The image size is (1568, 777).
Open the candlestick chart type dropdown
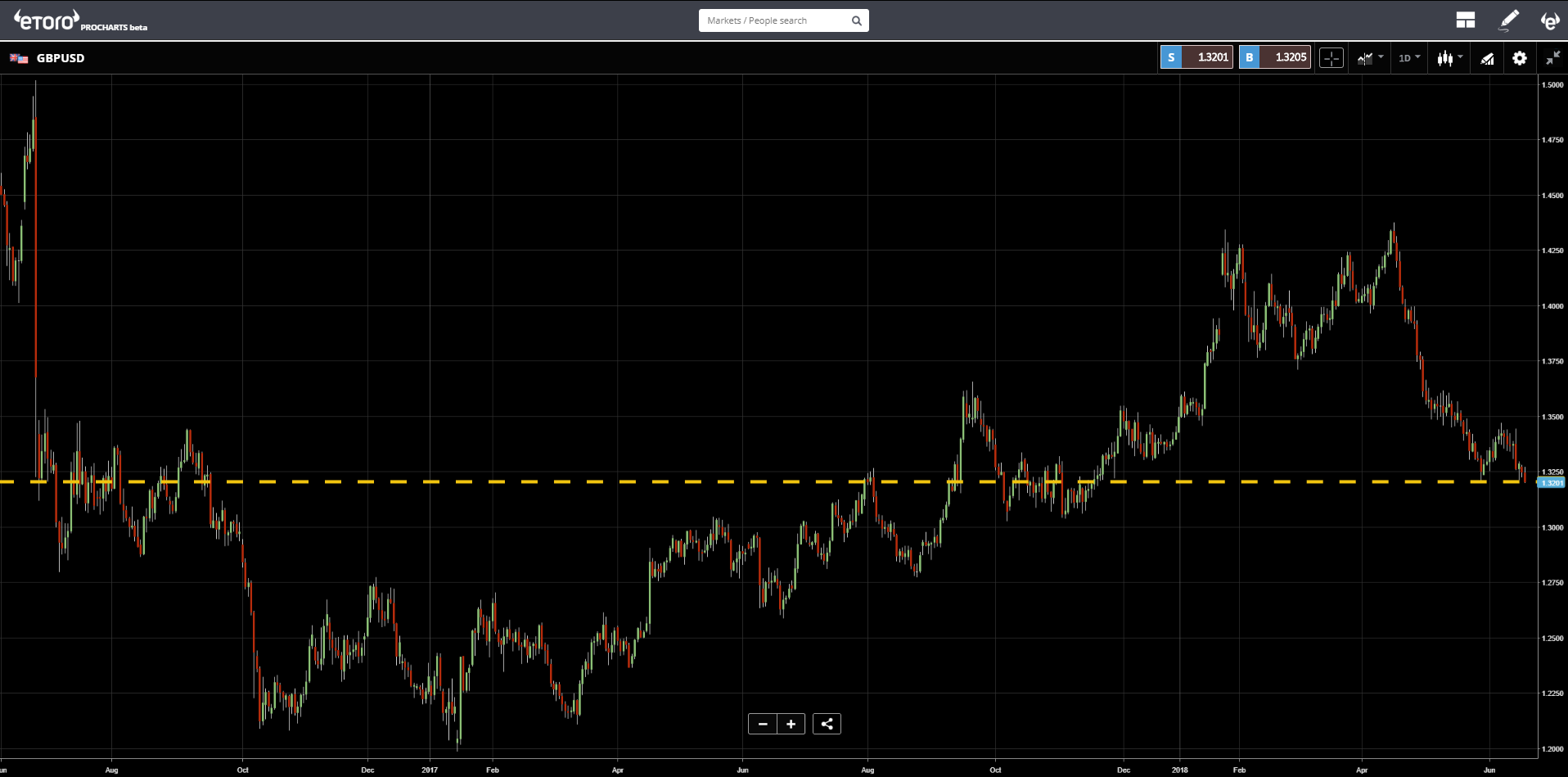coord(1449,58)
